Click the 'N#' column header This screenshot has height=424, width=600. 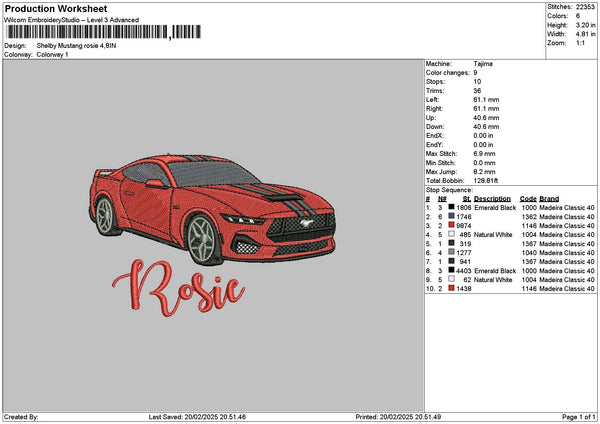pos(442,199)
